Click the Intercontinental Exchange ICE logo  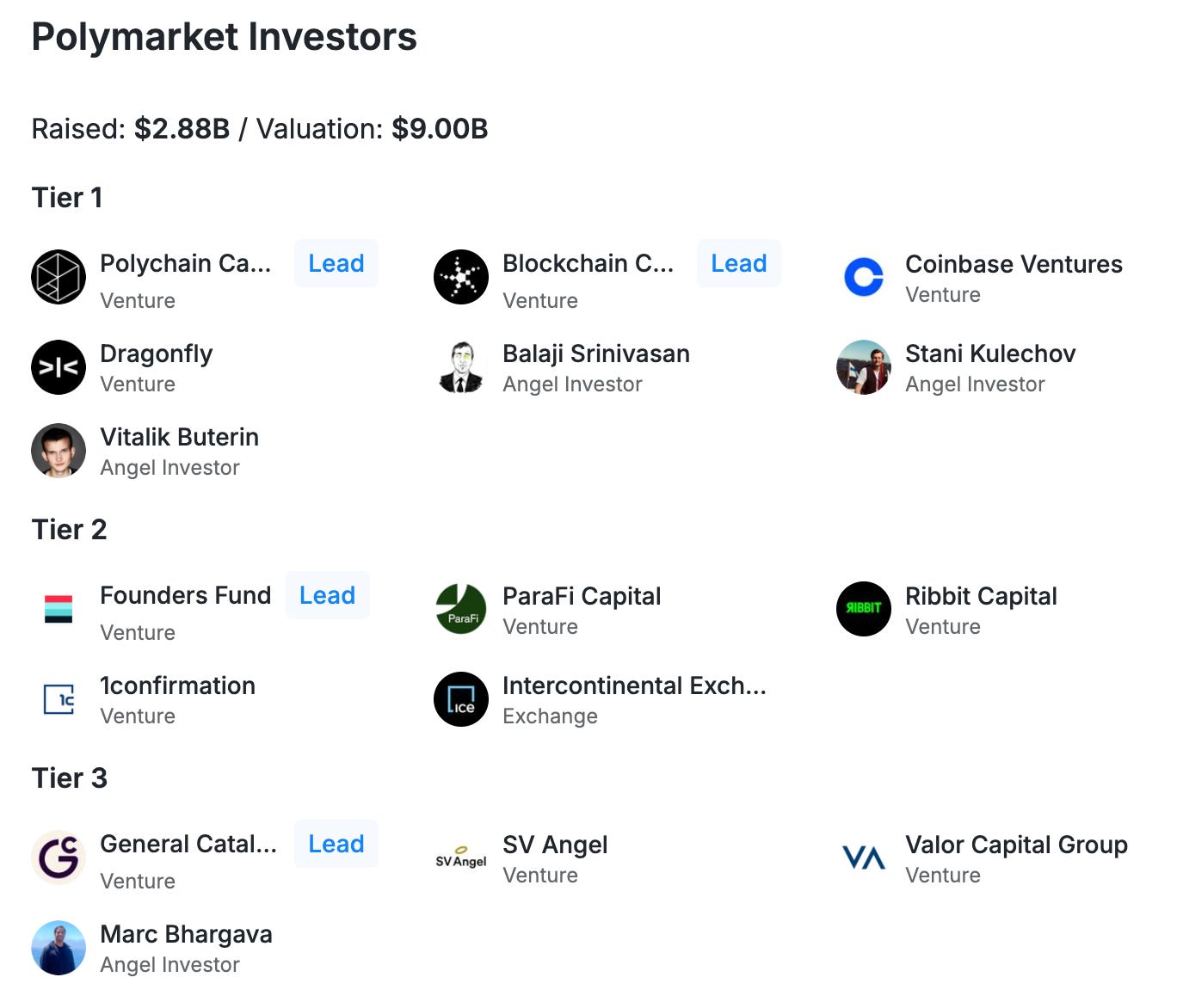pyautogui.click(x=461, y=699)
